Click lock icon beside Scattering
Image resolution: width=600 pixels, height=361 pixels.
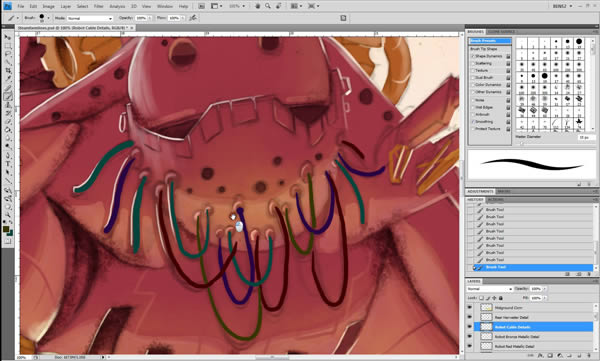click(508, 64)
